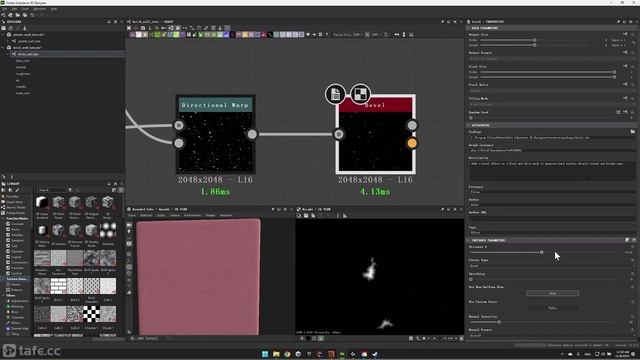Click the Directional Warp top input connector
The height and width of the screenshot is (360, 640).
pyautogui.click(x=179, y=125)
